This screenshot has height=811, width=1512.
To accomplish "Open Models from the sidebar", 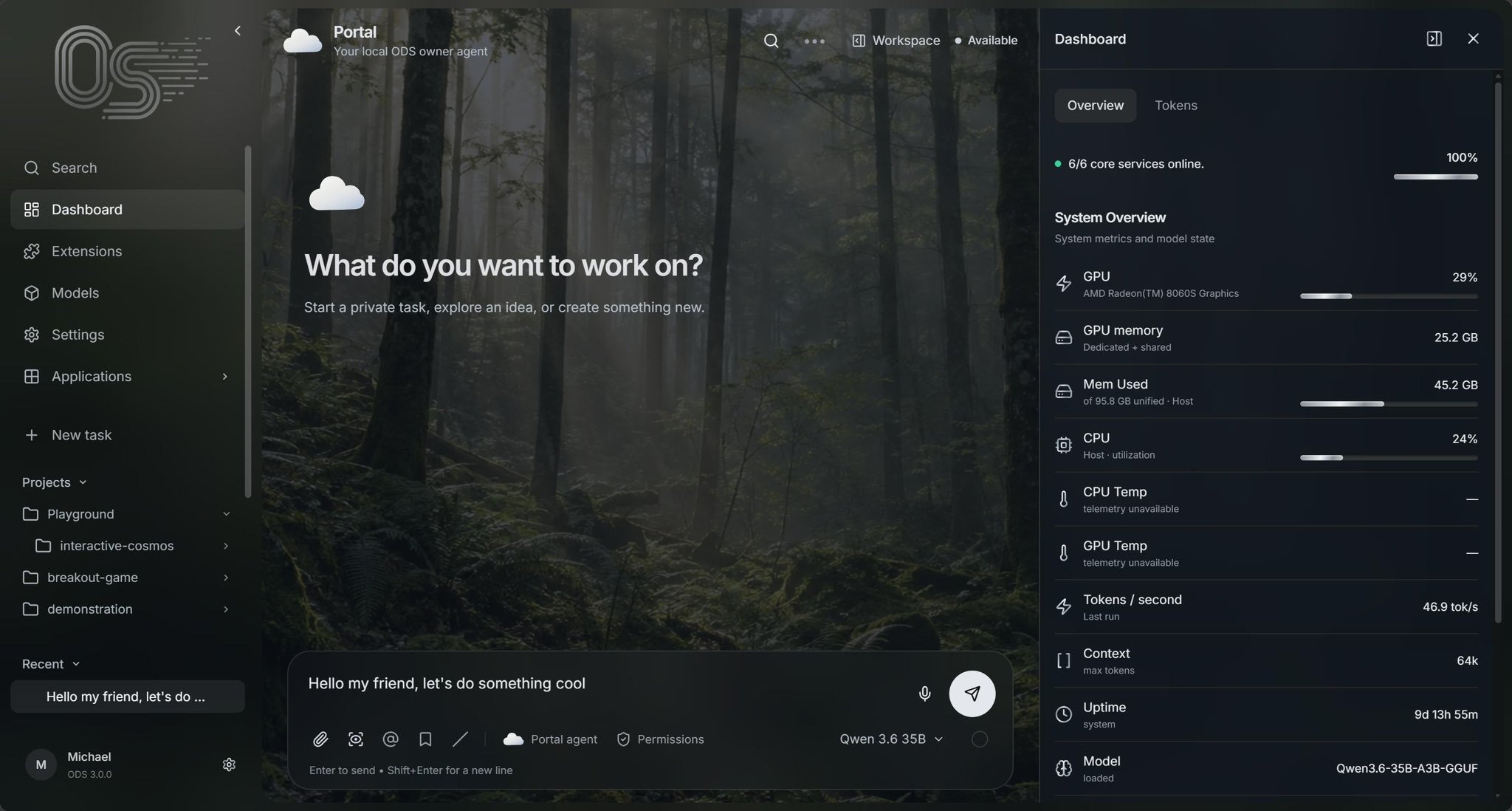I will coord(127,292).
